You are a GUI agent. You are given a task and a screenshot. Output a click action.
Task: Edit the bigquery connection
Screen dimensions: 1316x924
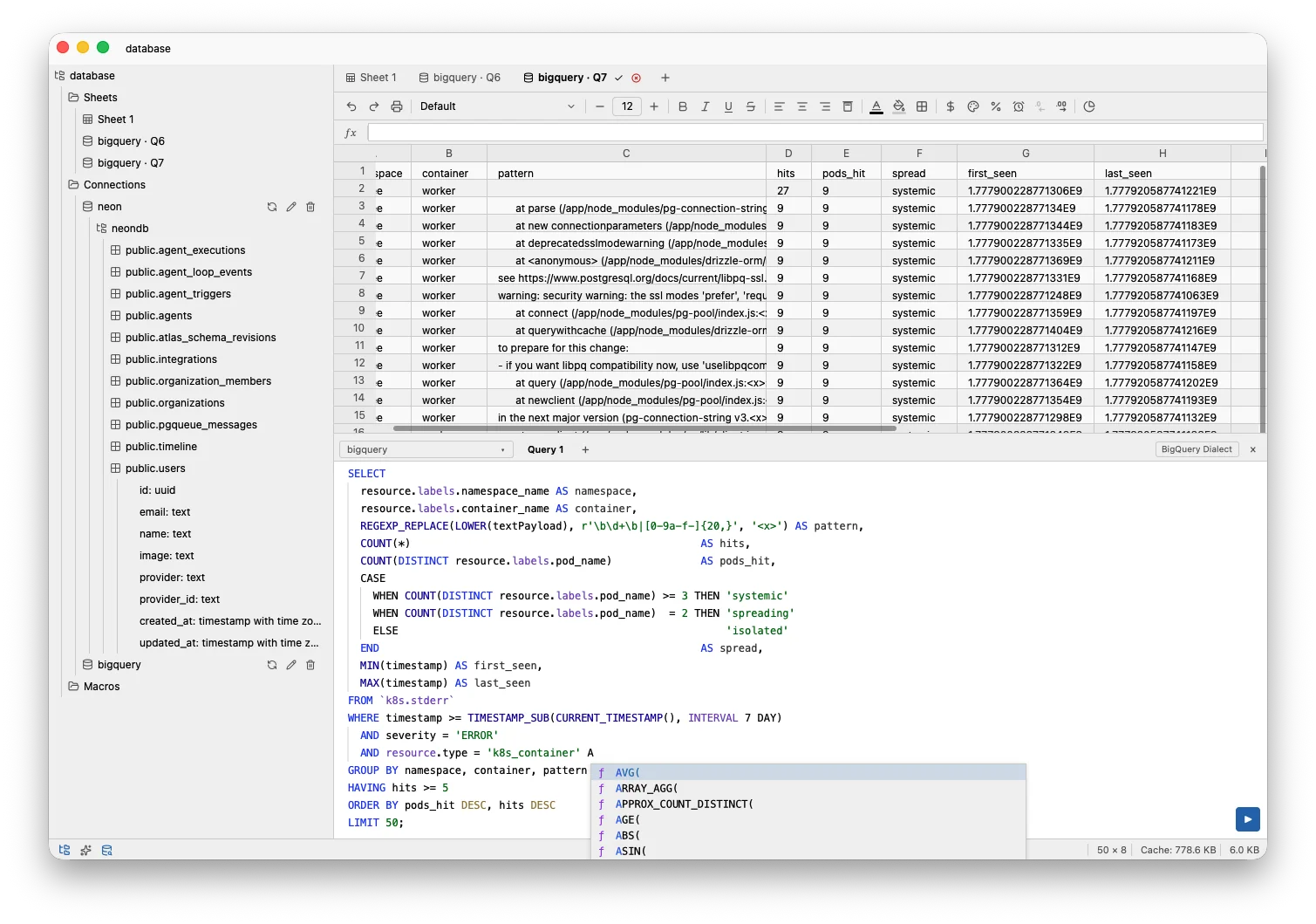click(291, 665)
